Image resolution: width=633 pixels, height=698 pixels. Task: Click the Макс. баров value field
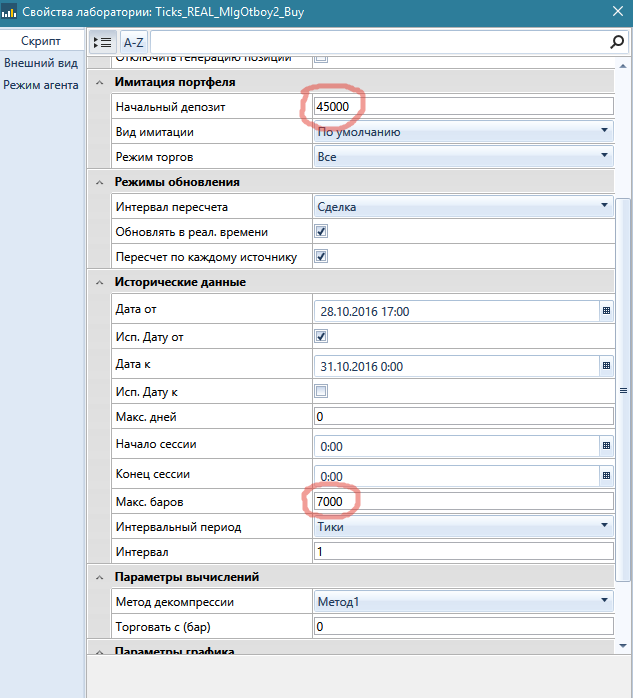[x=462, y=501]
